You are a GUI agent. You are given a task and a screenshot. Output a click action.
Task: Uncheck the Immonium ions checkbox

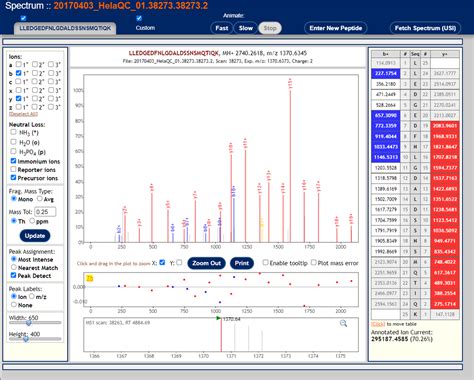click(x=13, y=161)
